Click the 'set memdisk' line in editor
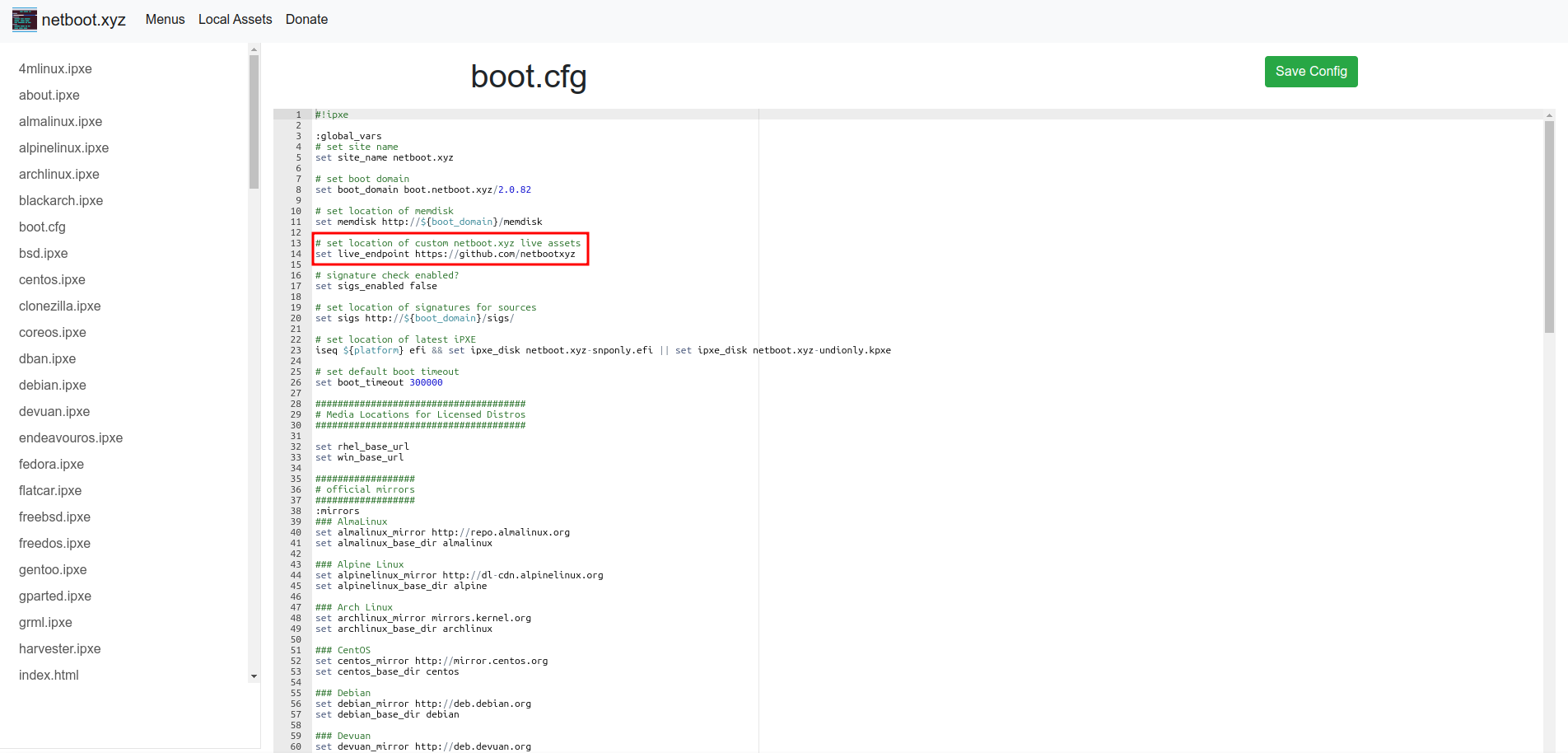 429,222
